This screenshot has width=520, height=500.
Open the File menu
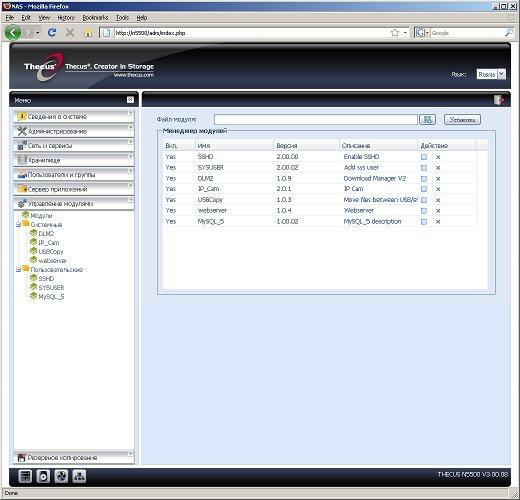[10, 18]
